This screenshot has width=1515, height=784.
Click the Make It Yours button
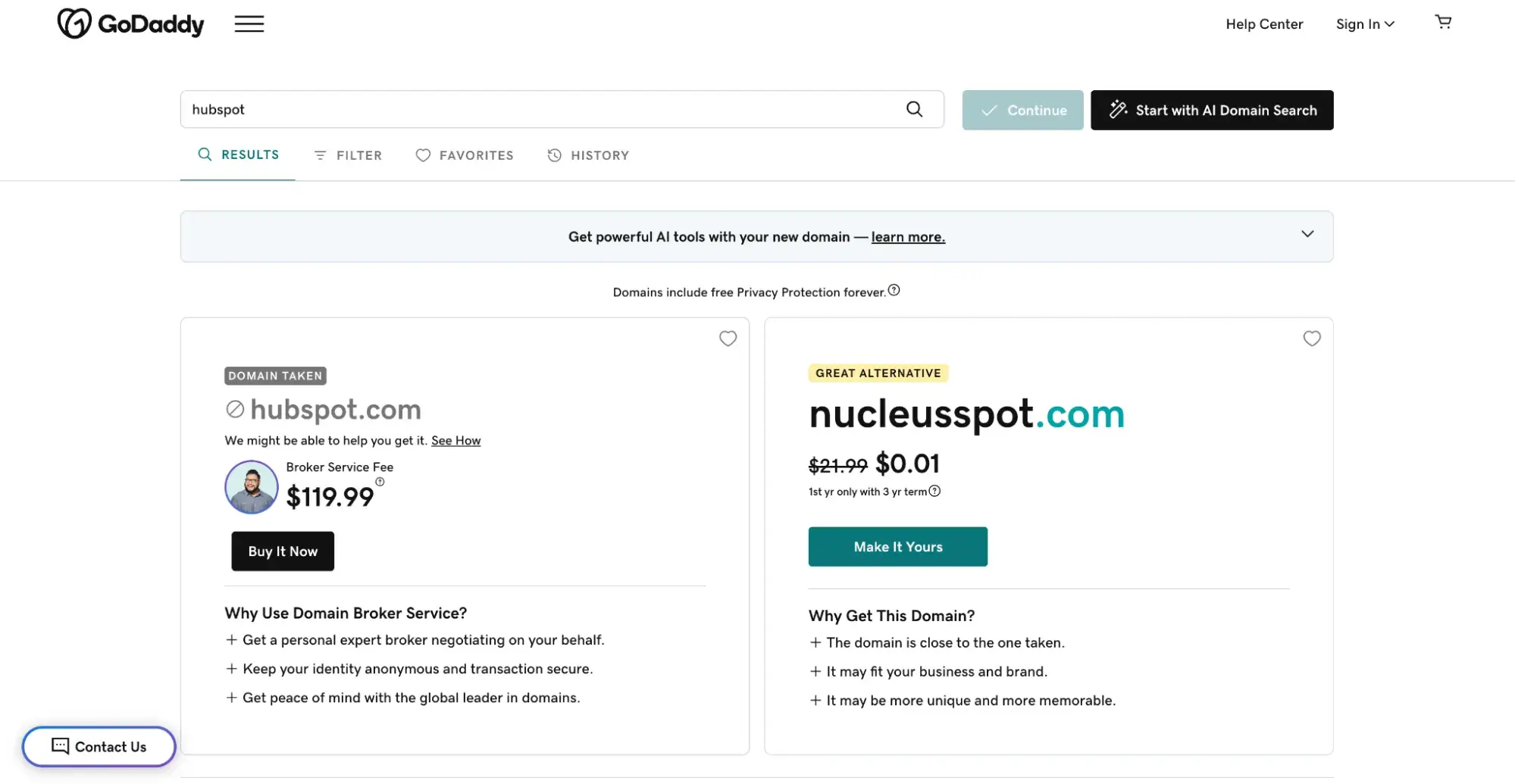click(897, 547)
